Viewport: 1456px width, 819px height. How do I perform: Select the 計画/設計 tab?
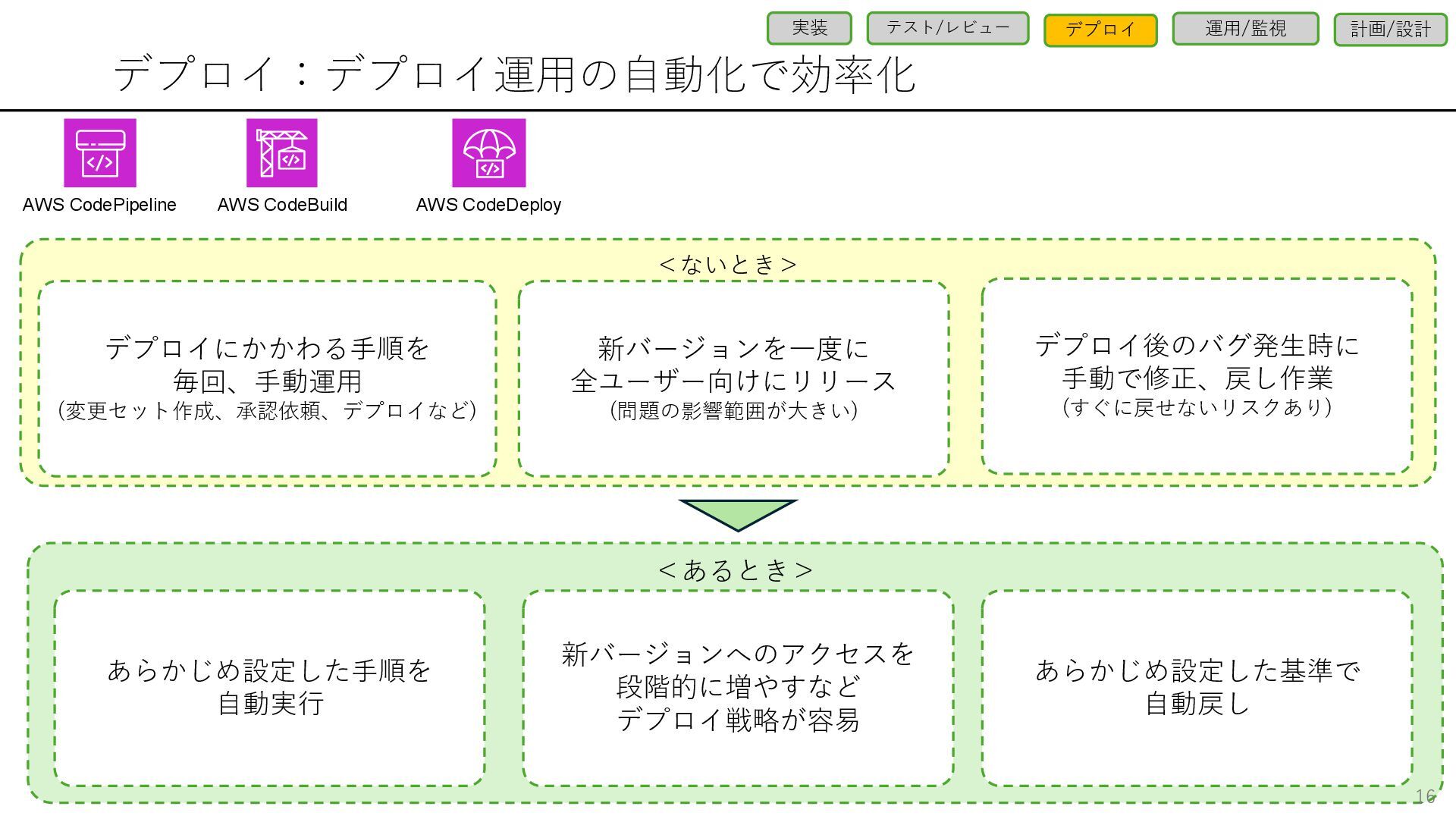click(x=1391, y=30)
